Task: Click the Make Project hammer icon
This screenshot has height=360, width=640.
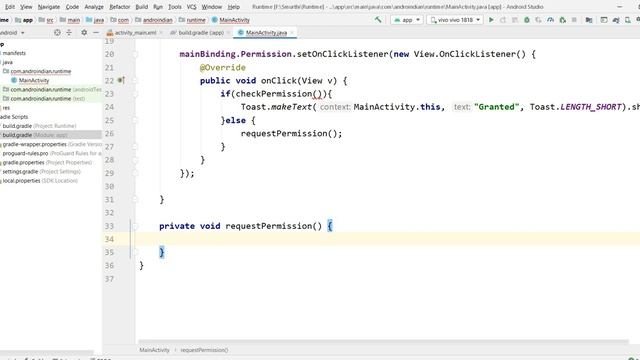Action: pyautogui.click(x=378, y=20)
